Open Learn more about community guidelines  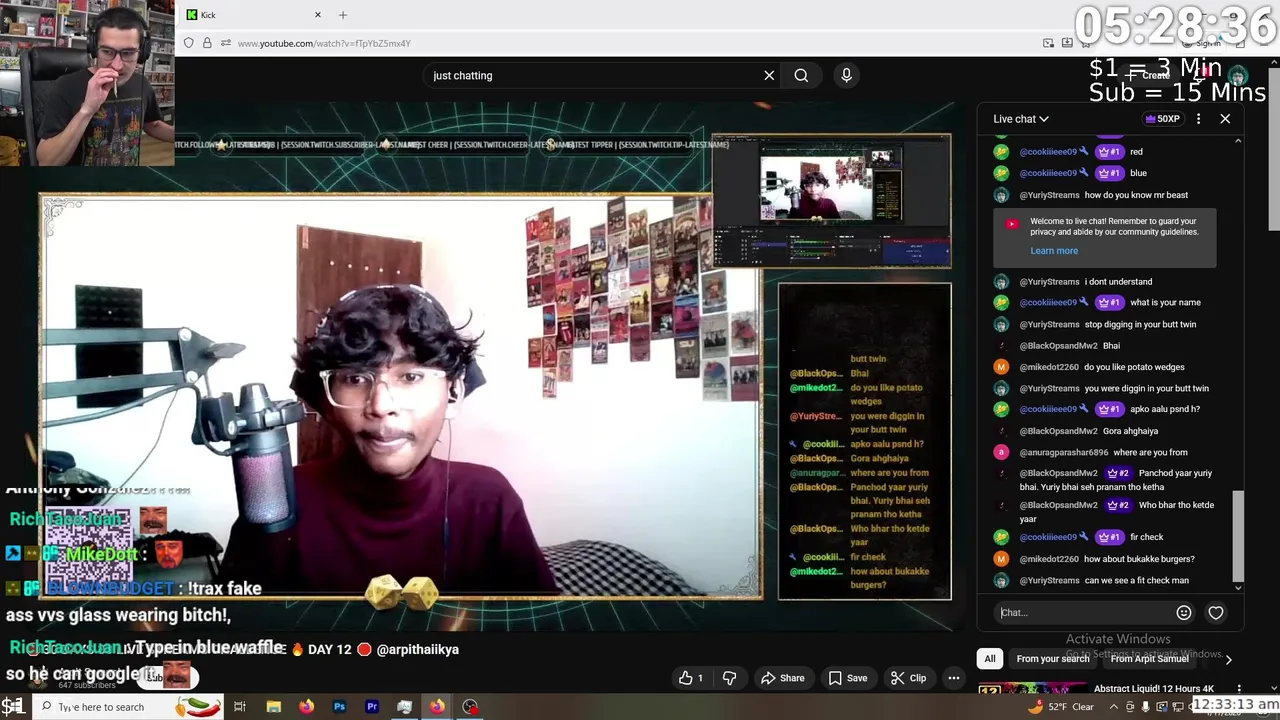point(1054,251)
